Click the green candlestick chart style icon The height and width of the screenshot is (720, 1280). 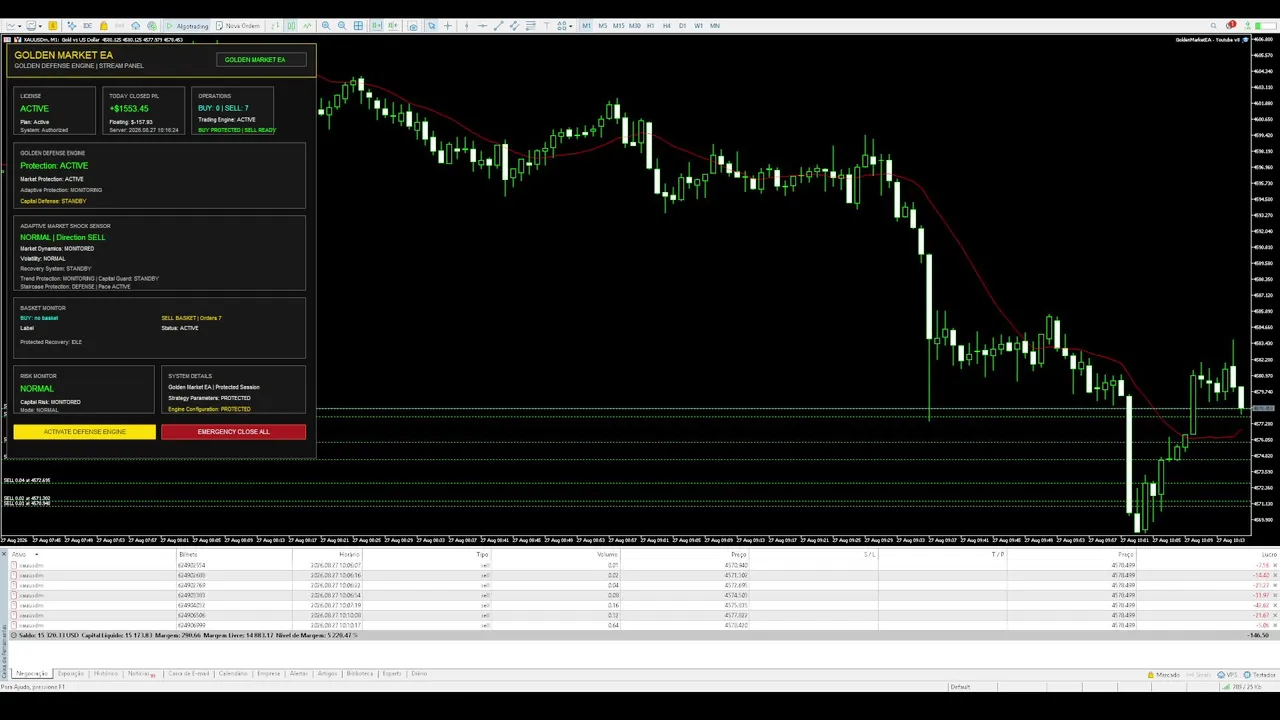point(291,26)
